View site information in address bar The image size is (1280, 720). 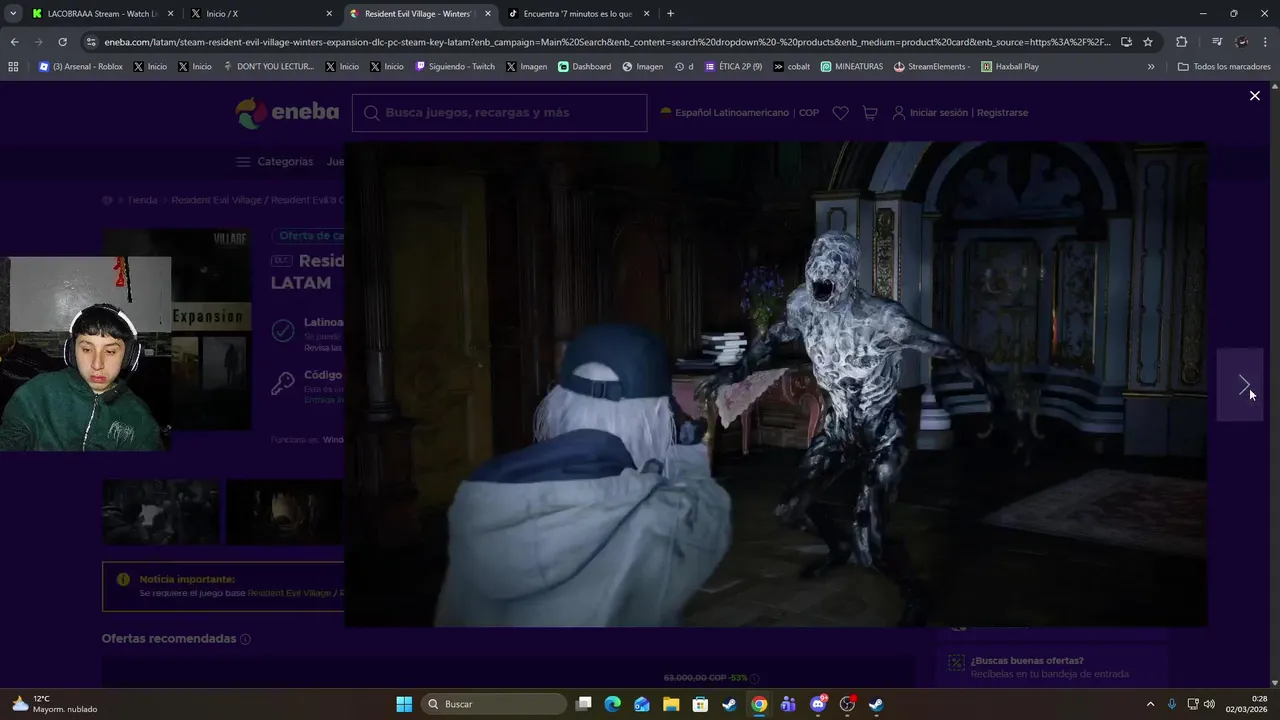pyautogui.click(x=91, y=42)
